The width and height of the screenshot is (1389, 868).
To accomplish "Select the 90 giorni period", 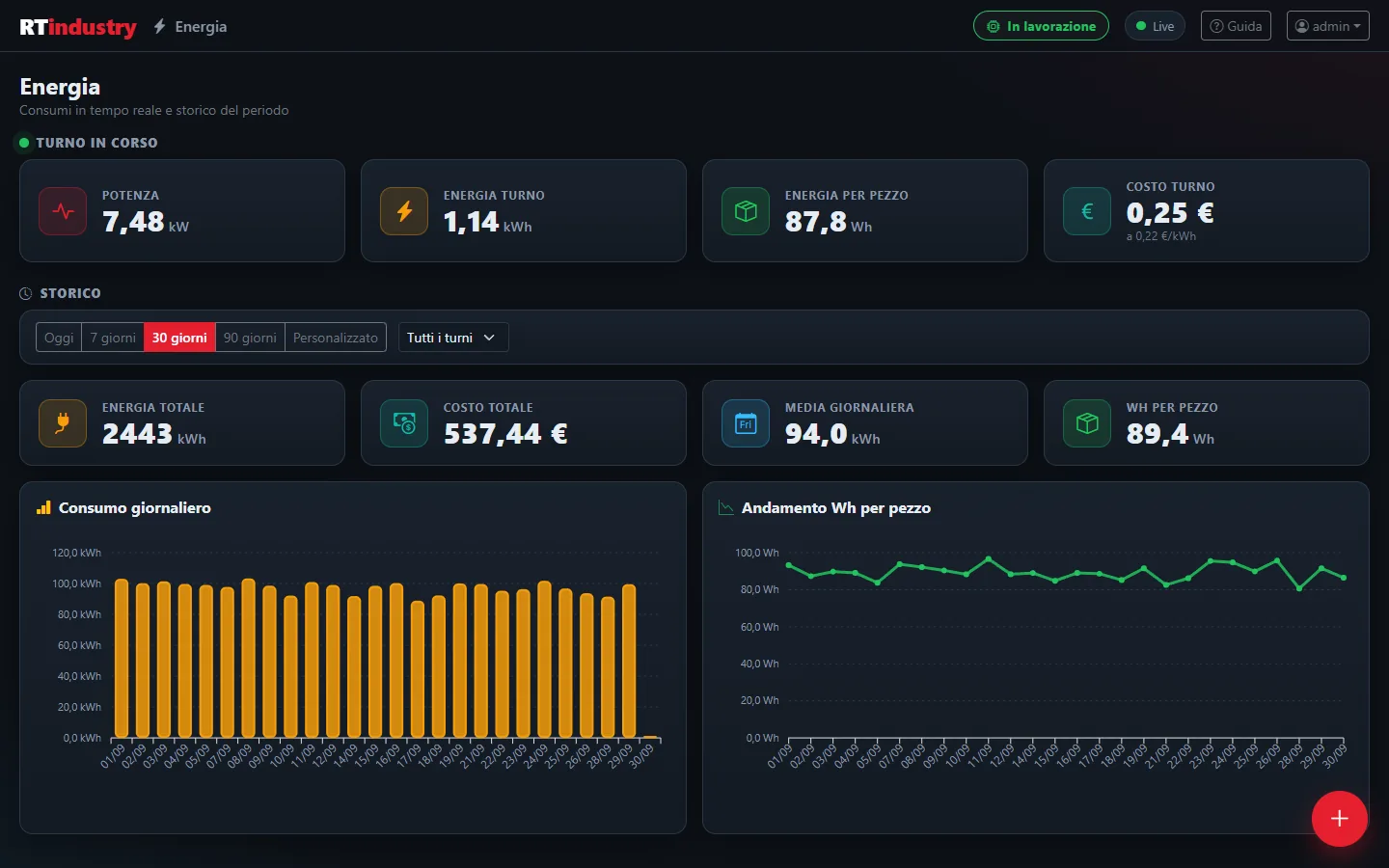I will tap(250, 338).
